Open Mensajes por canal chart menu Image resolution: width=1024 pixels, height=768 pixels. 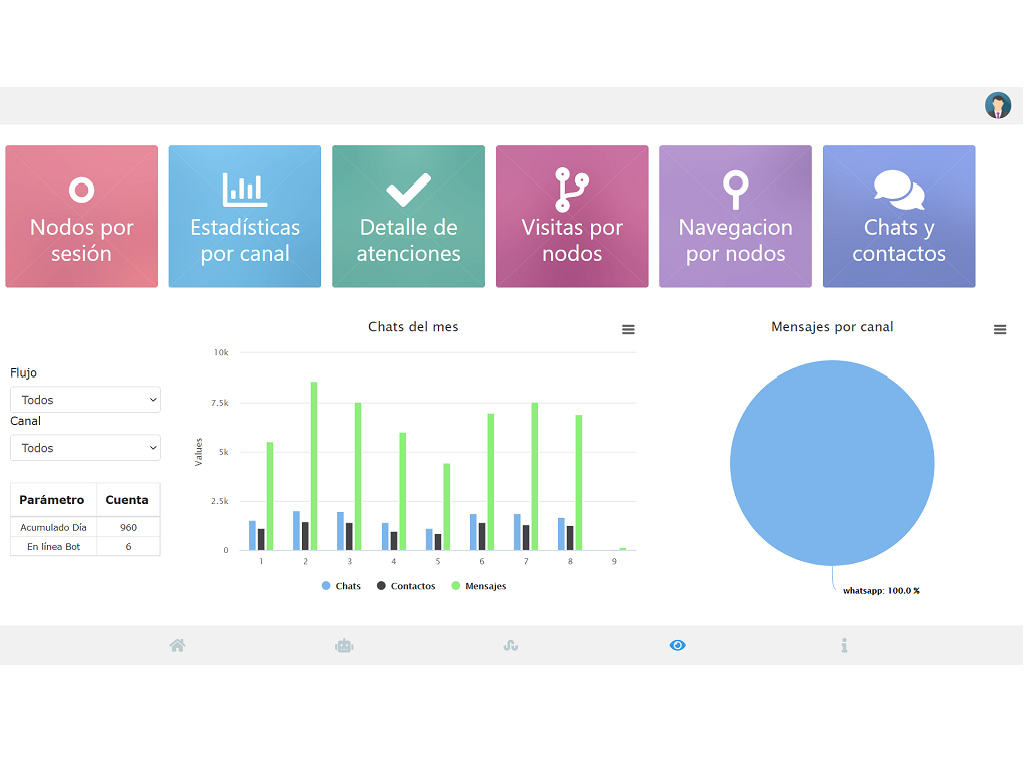click(1000, 329)
